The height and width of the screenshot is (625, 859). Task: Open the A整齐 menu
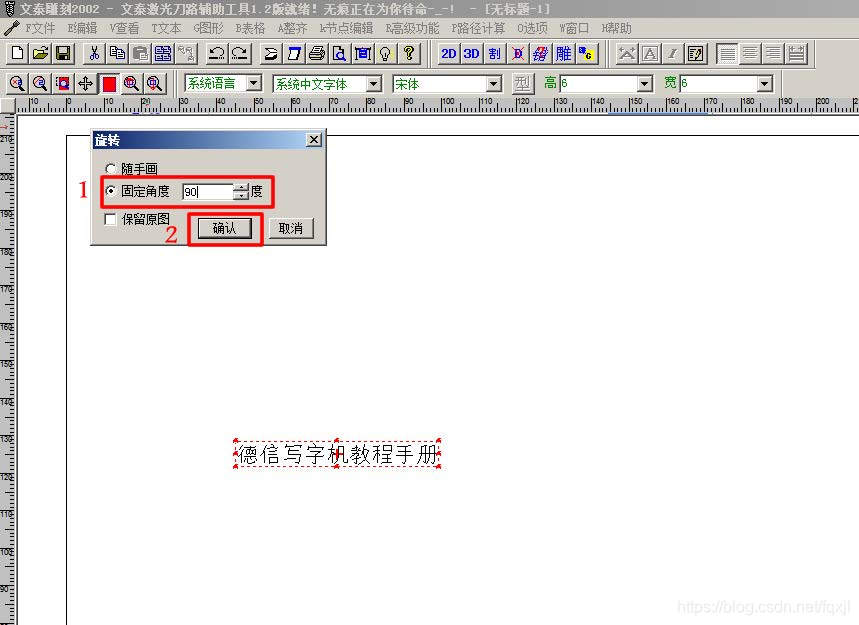pyautogui.click(x=293, y=28)
